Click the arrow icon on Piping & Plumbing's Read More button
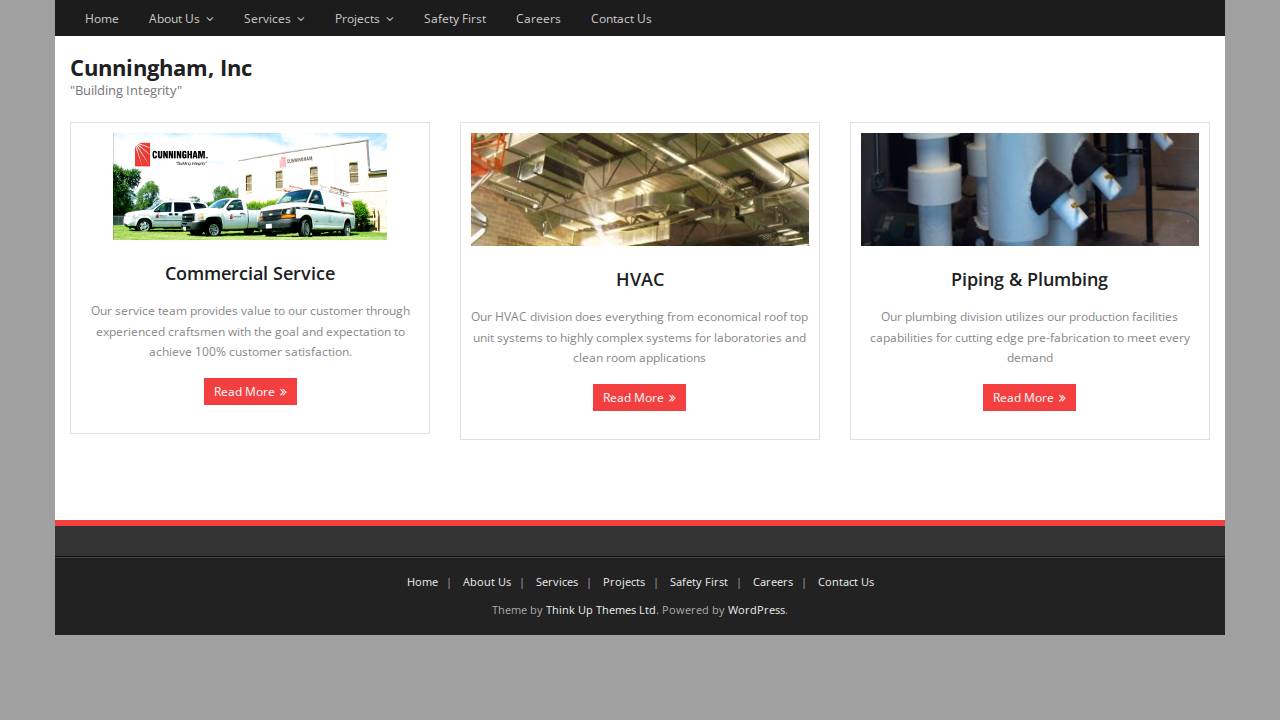1280x720 pixels. pos(1060,397)
